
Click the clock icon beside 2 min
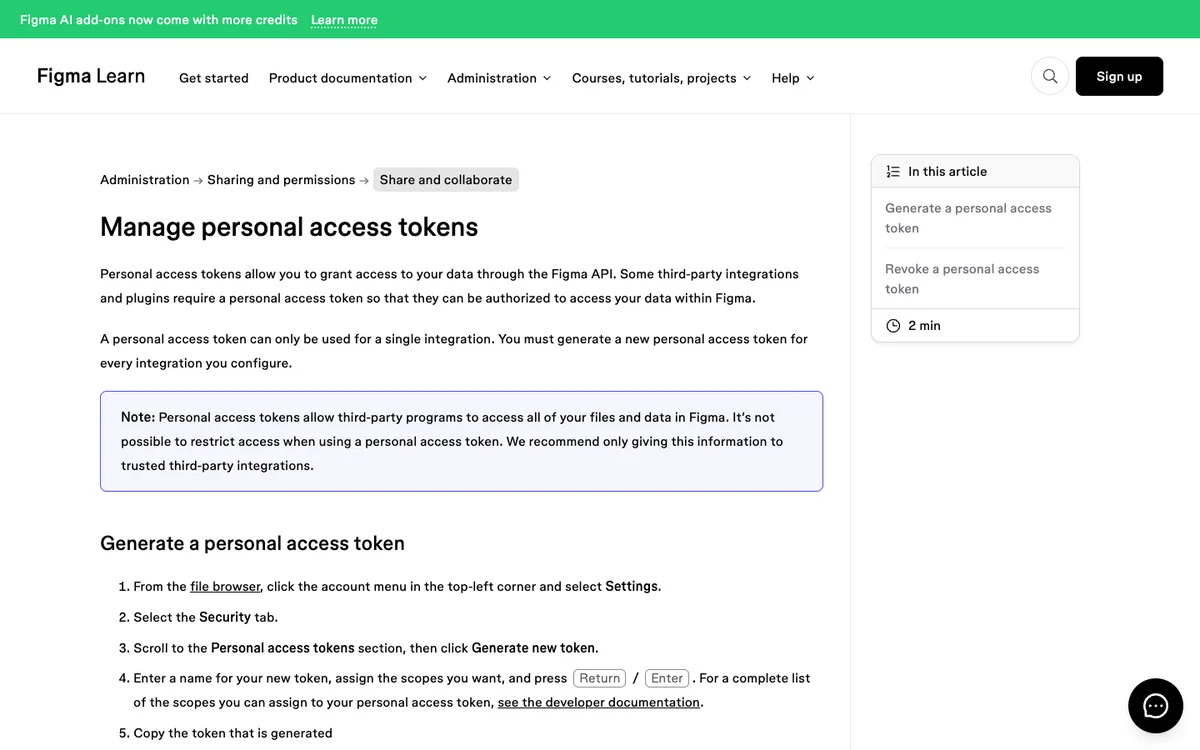coord(893,326)
